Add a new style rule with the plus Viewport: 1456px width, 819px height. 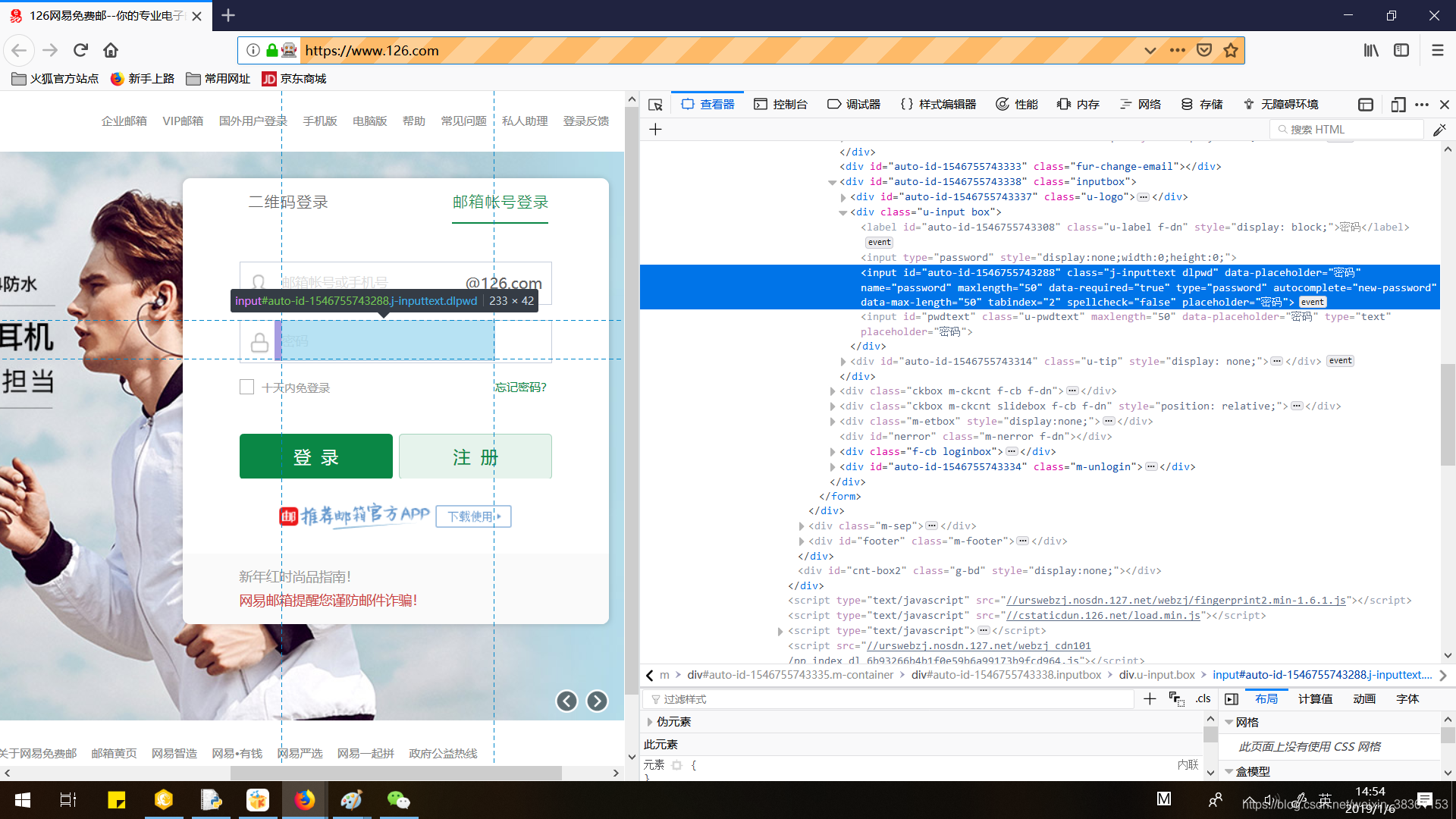tap(1150, 698)
